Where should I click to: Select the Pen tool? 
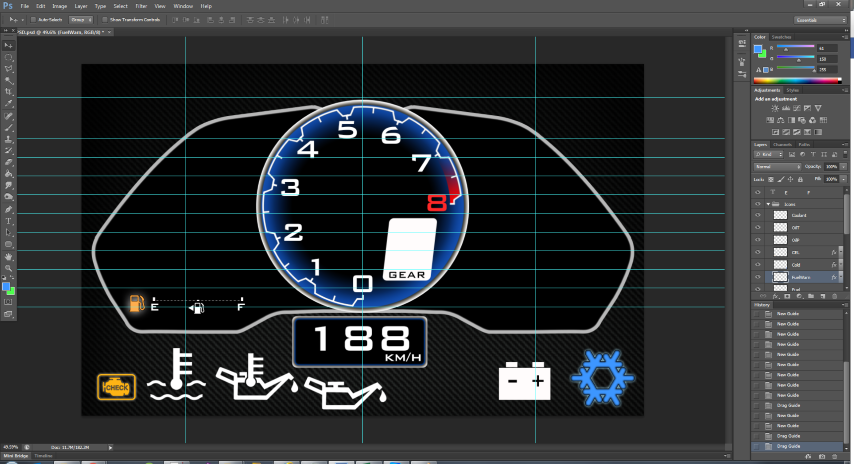(9, 209)
